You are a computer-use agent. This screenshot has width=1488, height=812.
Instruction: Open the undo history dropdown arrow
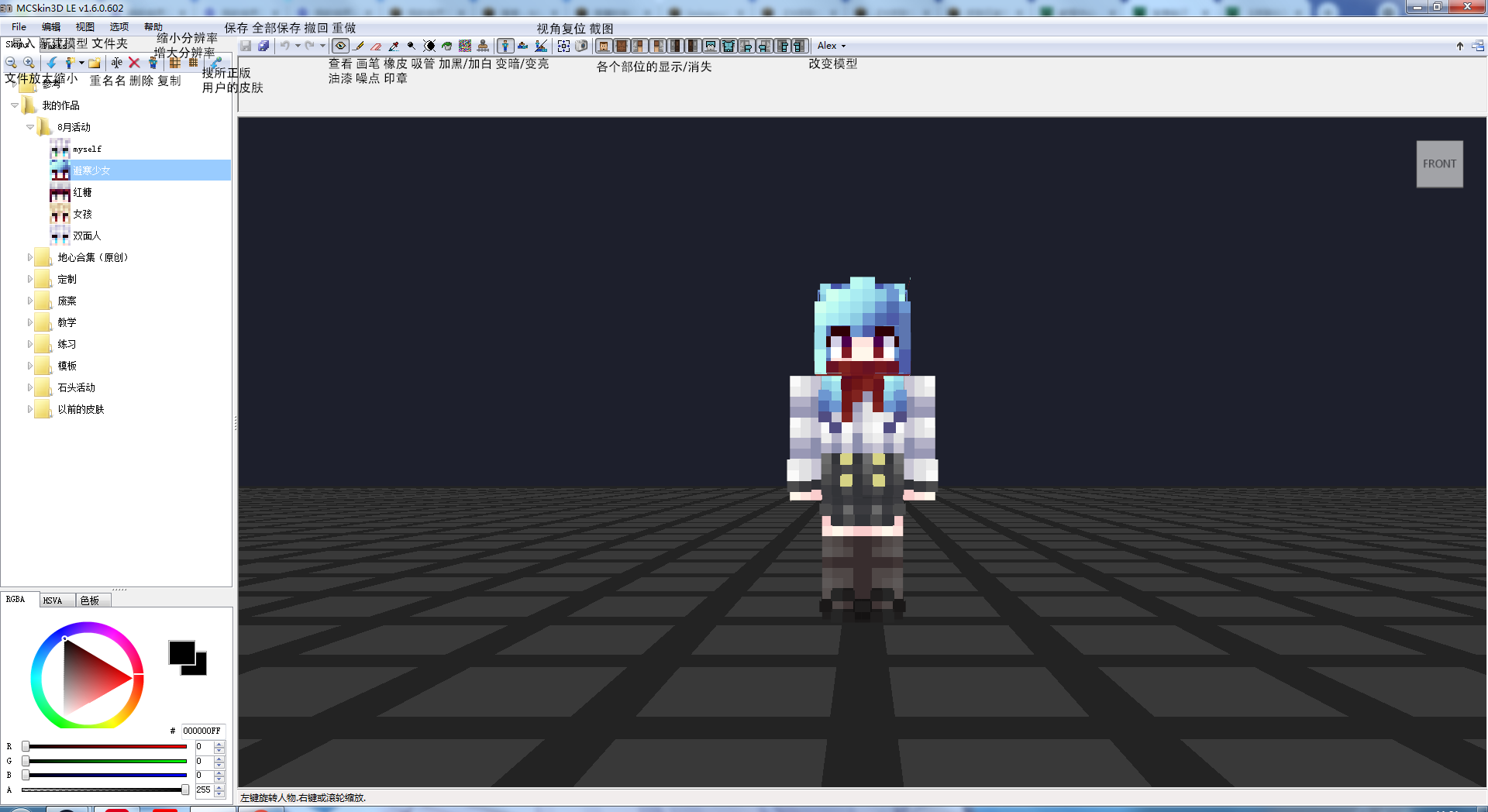coord(298,46)
